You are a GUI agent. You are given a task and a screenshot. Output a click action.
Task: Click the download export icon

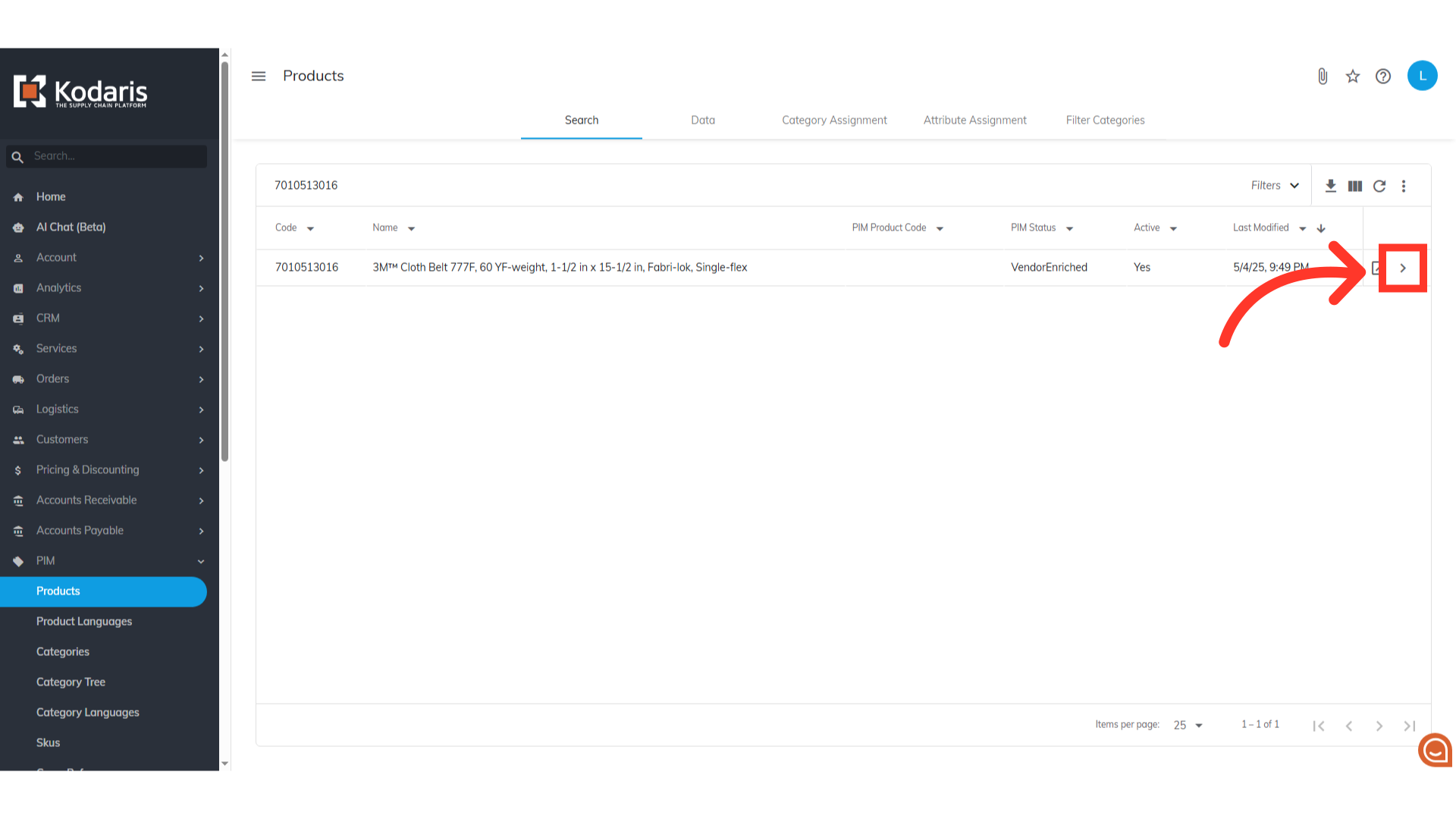point(1331,186)
